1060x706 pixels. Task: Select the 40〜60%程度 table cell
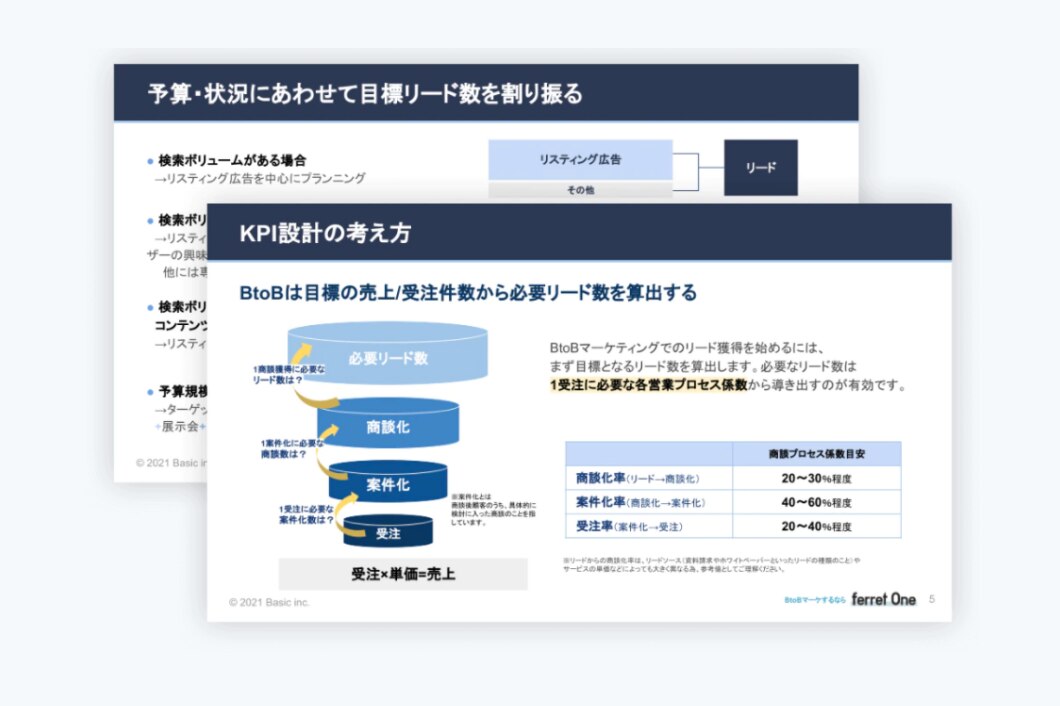pos(816,502)
